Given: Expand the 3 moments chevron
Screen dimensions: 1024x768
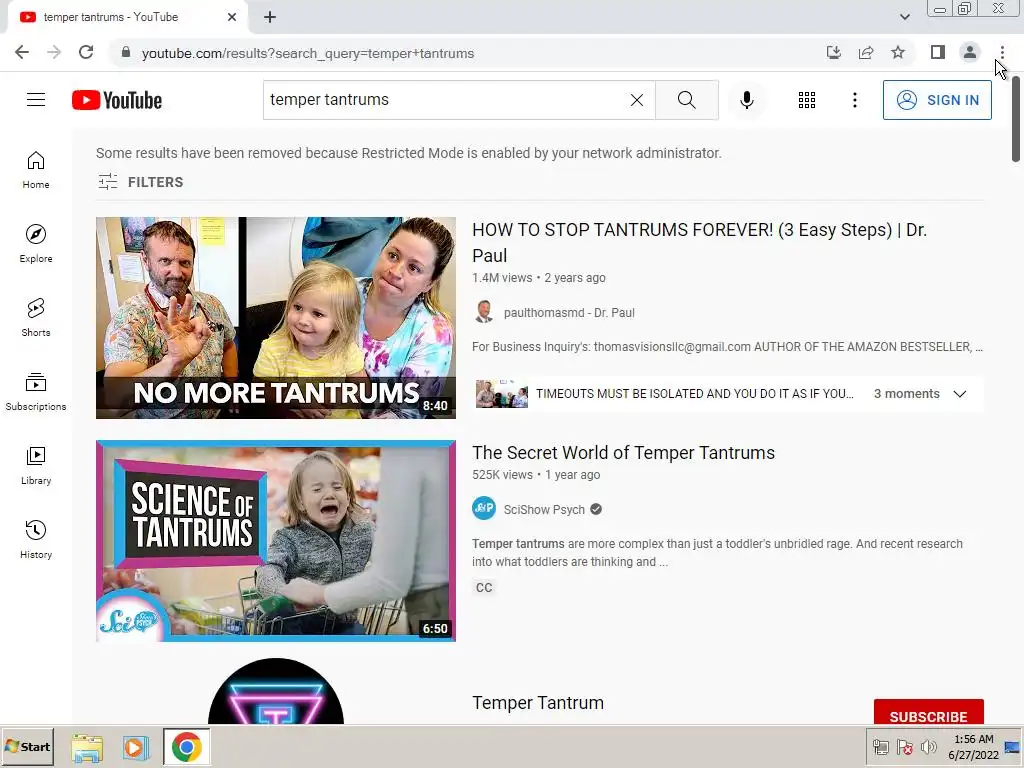Looking at the screenshot, I should pos(959,394).
